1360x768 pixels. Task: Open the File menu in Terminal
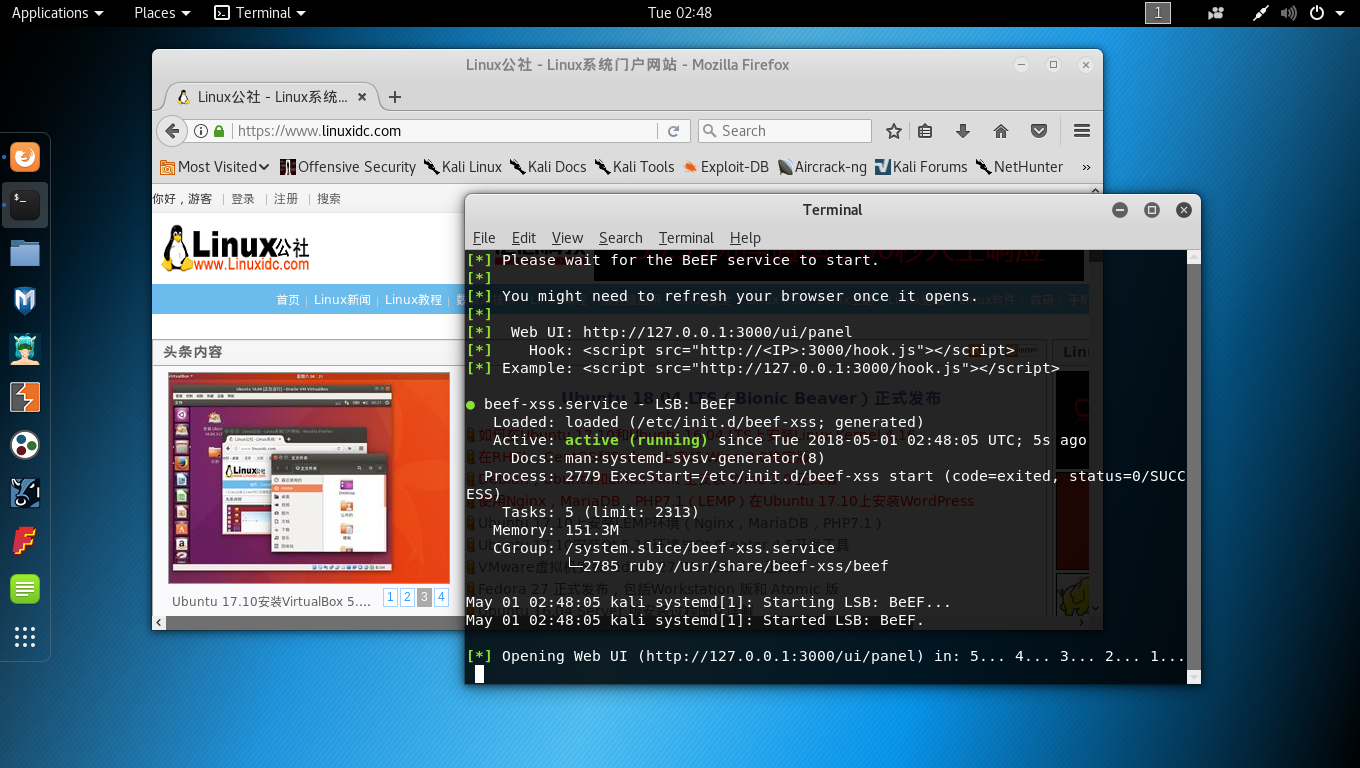click(x=484, y=238)
